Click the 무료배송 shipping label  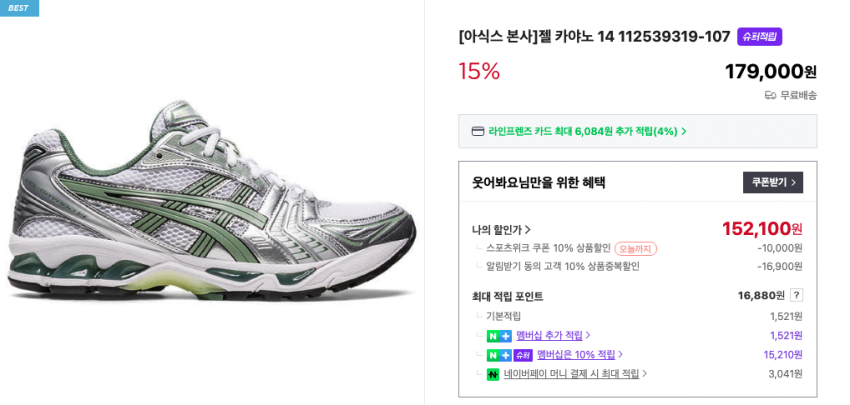[798, 95]
